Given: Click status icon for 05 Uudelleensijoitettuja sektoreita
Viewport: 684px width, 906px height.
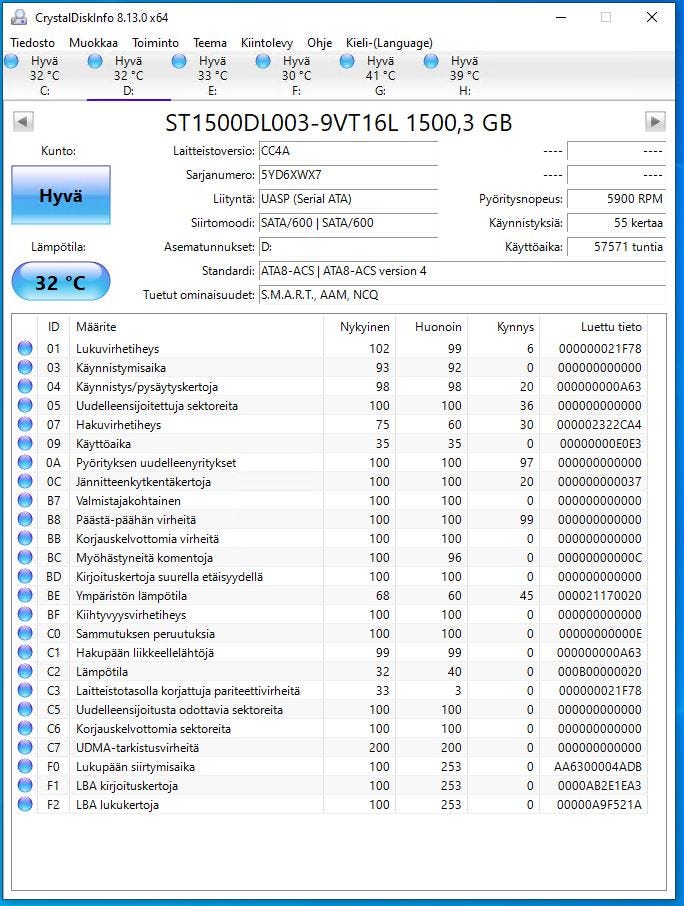Looking at the screenshot, I should (x=25, y=406).
